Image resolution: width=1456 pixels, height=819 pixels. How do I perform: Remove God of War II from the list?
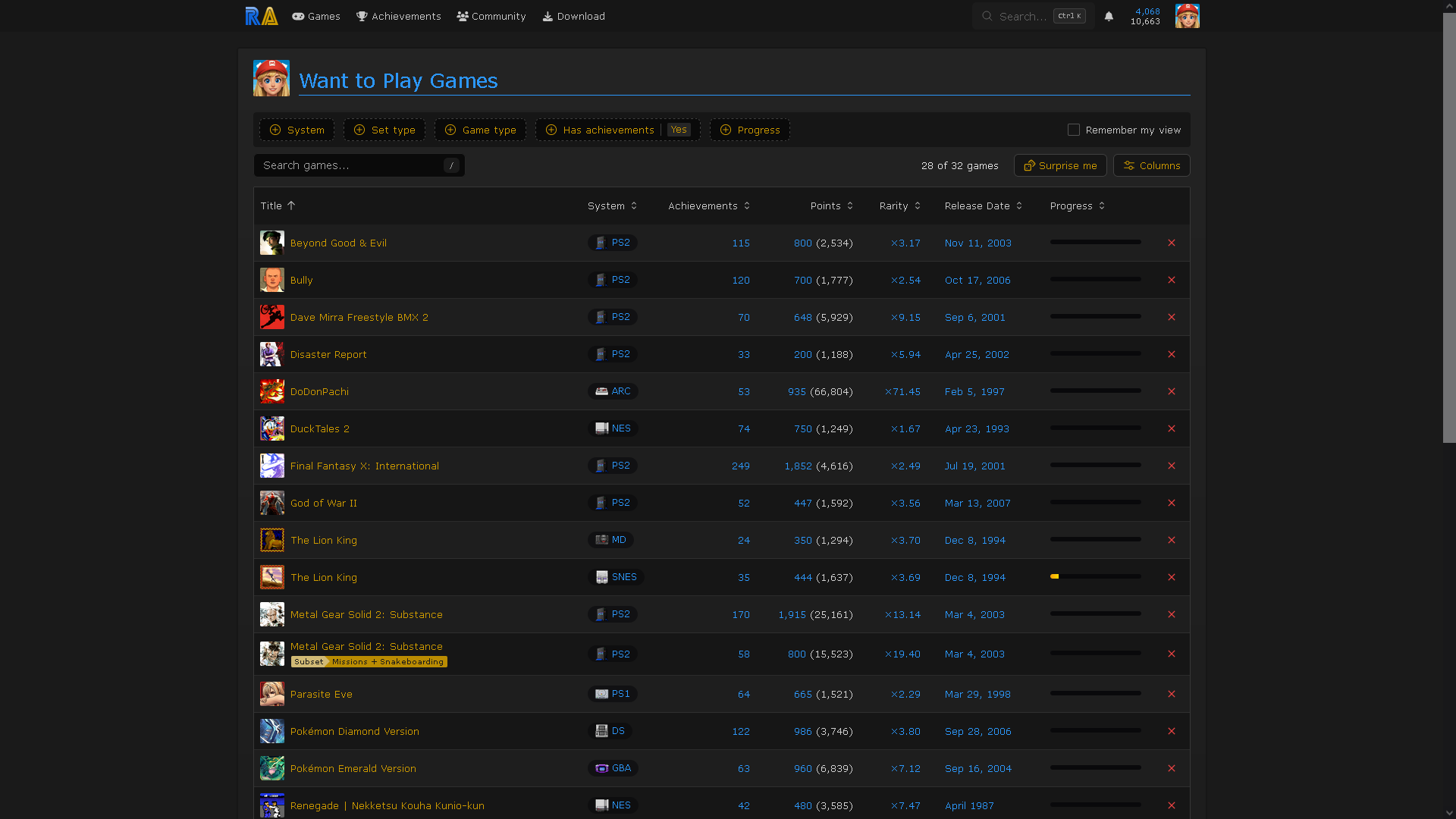1172,503
